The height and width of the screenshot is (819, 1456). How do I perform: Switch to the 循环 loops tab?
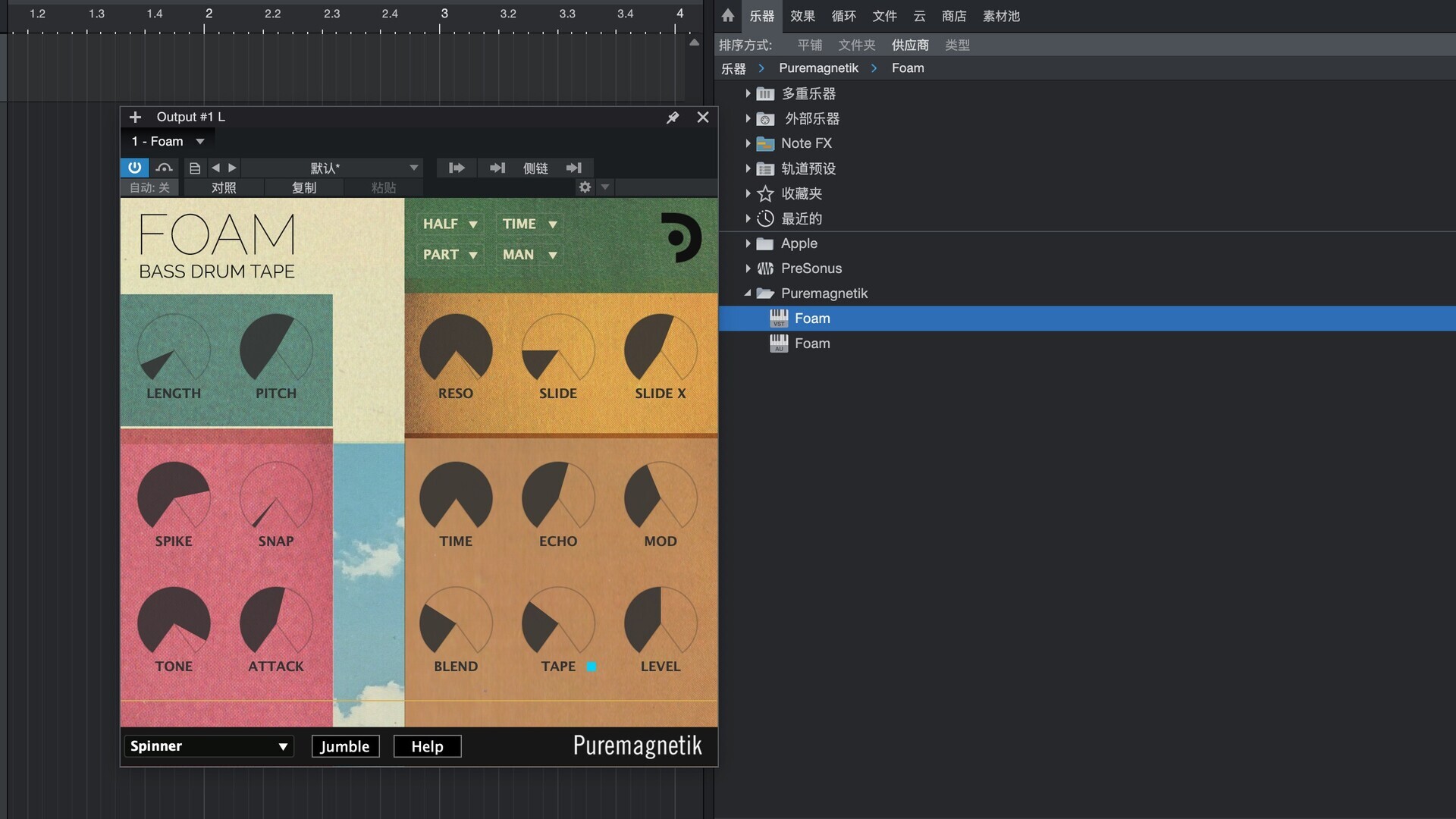tap(843, 16)
